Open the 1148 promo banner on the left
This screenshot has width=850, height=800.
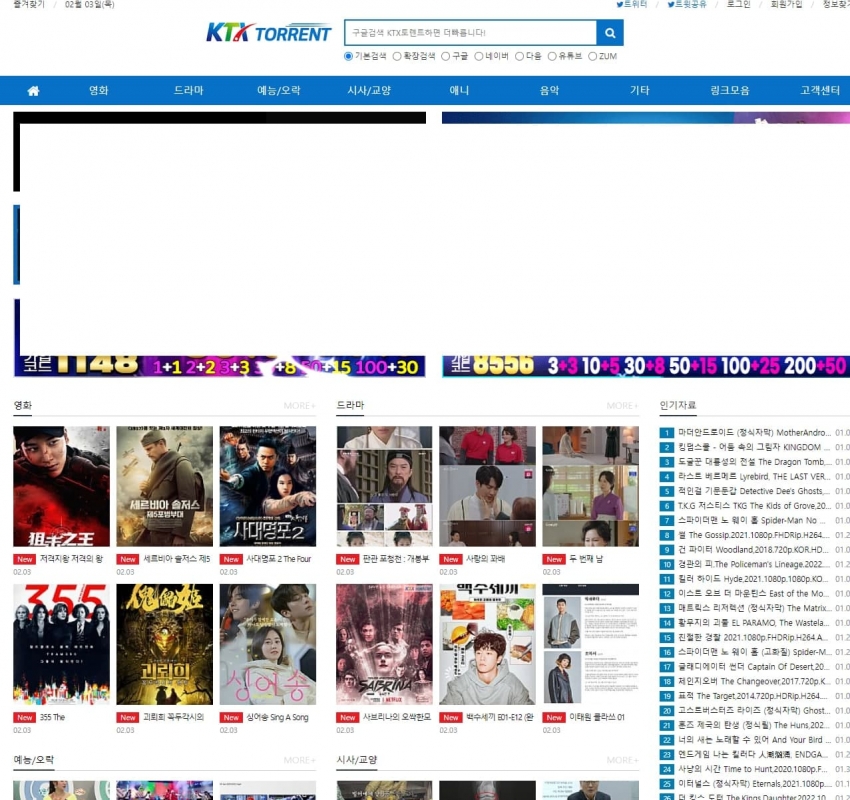pyautogui.click(x=220, y=366)
